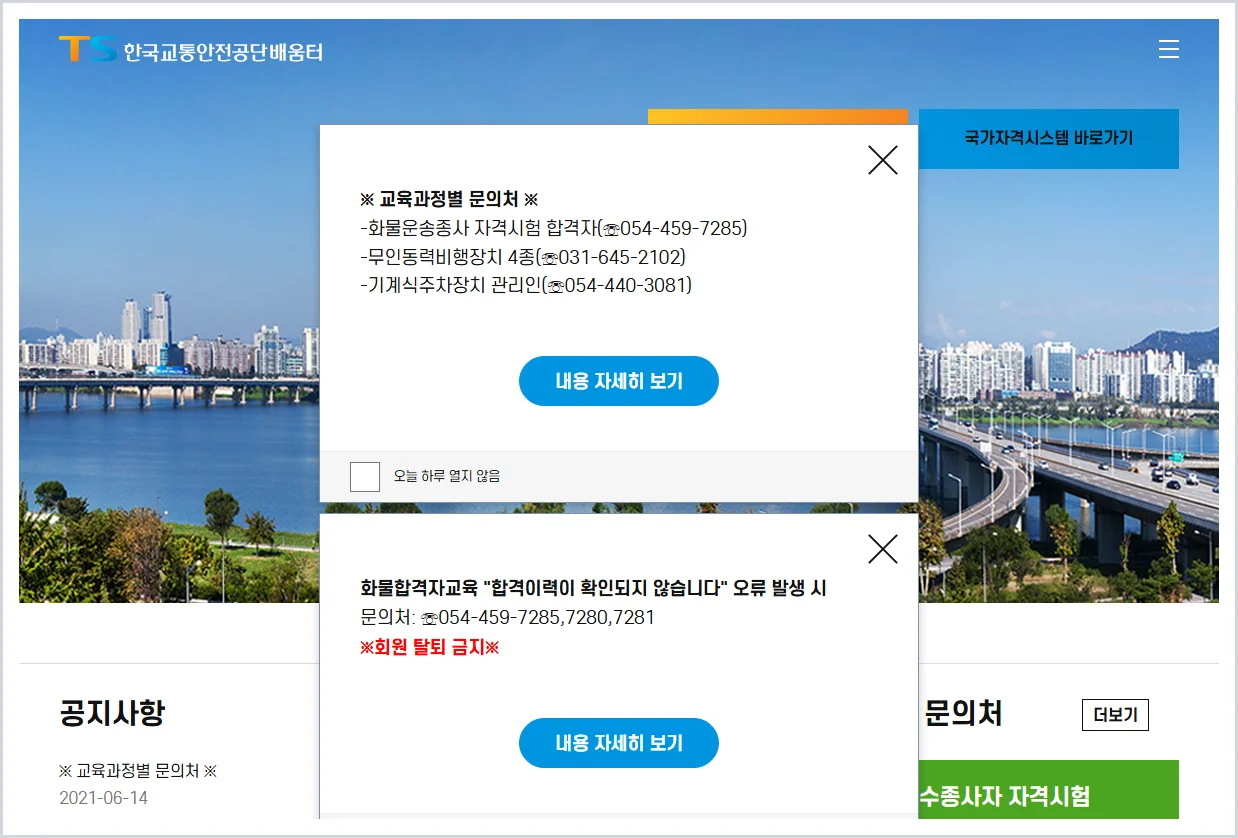
Task: Click the 문의처 section heading
Action: point(963,714)
